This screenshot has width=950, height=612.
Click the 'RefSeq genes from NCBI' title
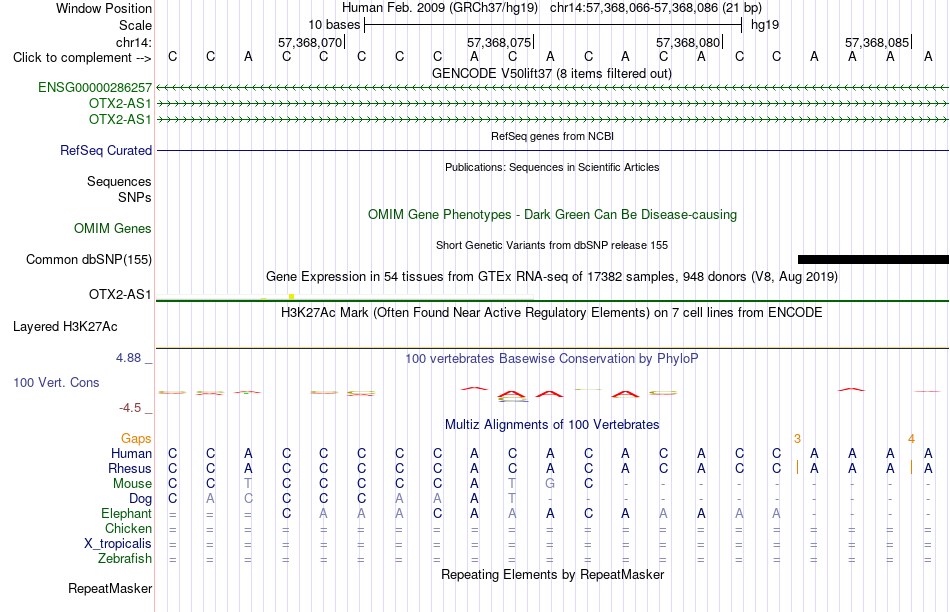click(x=552, y=136)
